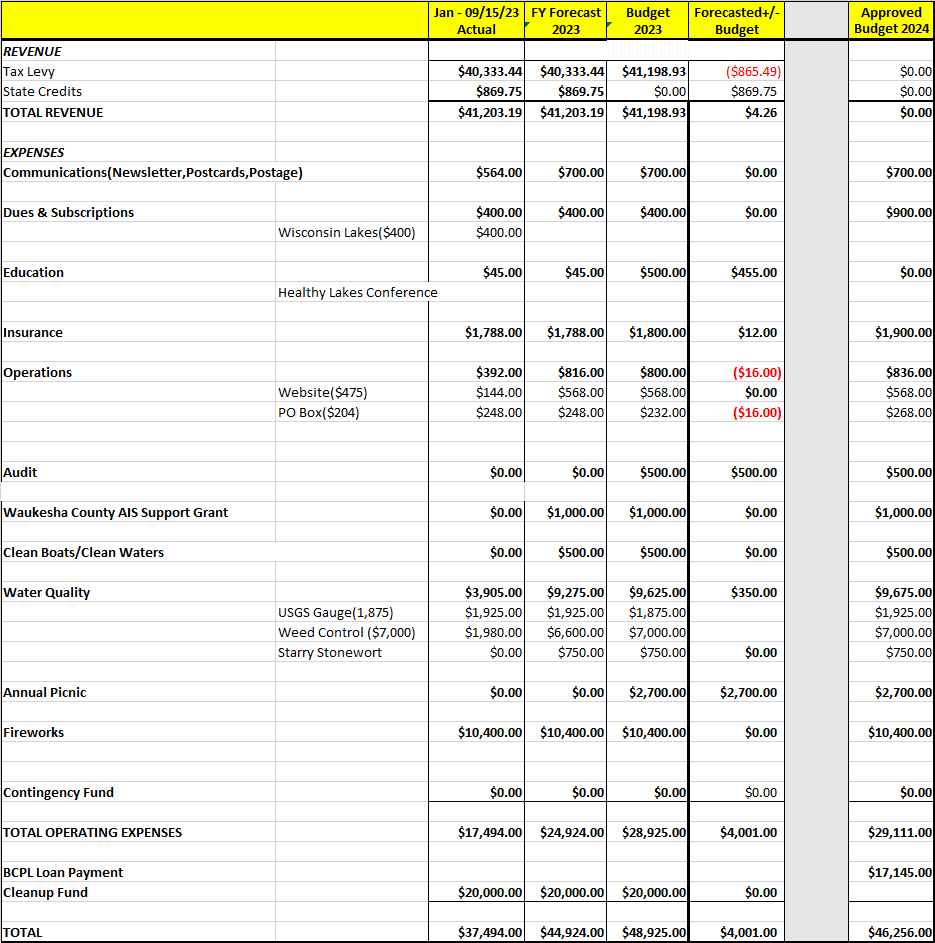Click the Tax Levy row label

tap(29, 72)
